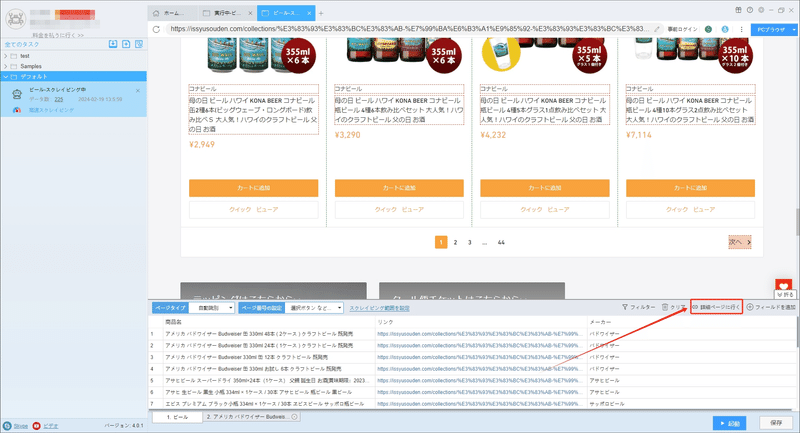The width and height of the screenshot is (800, 433).
Task: Click the 起動 start button
Action: [x=730, y=423]
